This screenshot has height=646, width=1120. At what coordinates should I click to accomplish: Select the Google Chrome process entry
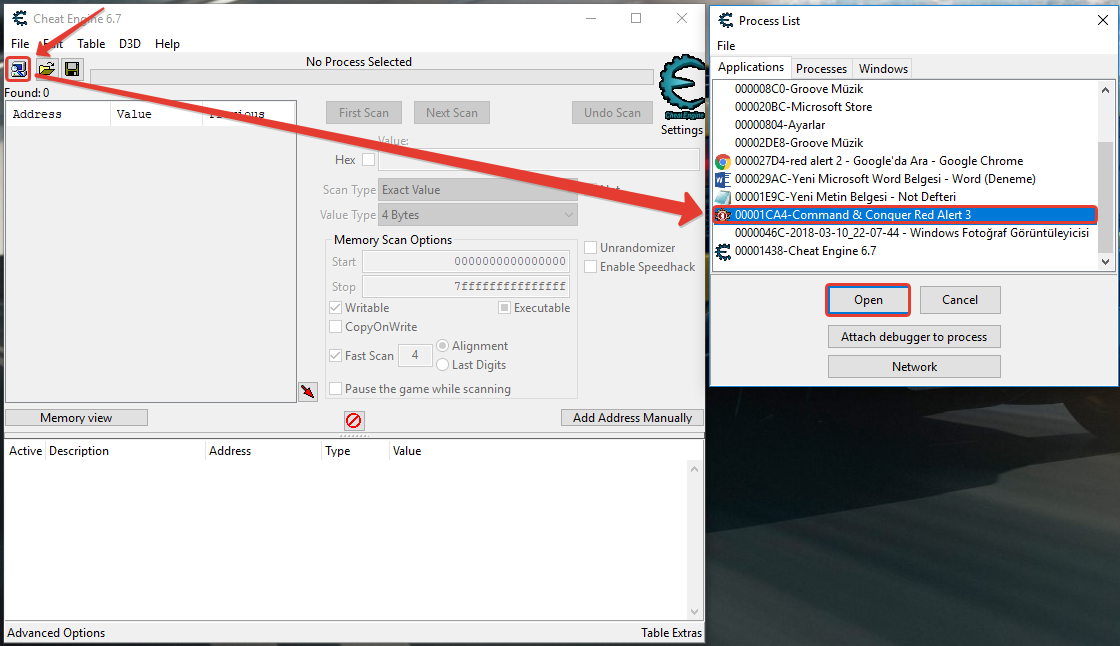tap(878, 161)
